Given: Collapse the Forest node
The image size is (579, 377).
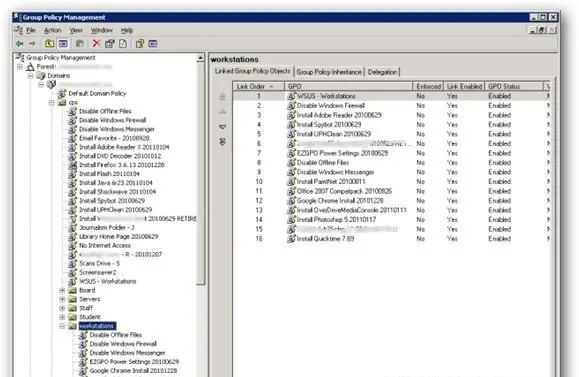Looking at the screenshot, I should click(20, 66).
